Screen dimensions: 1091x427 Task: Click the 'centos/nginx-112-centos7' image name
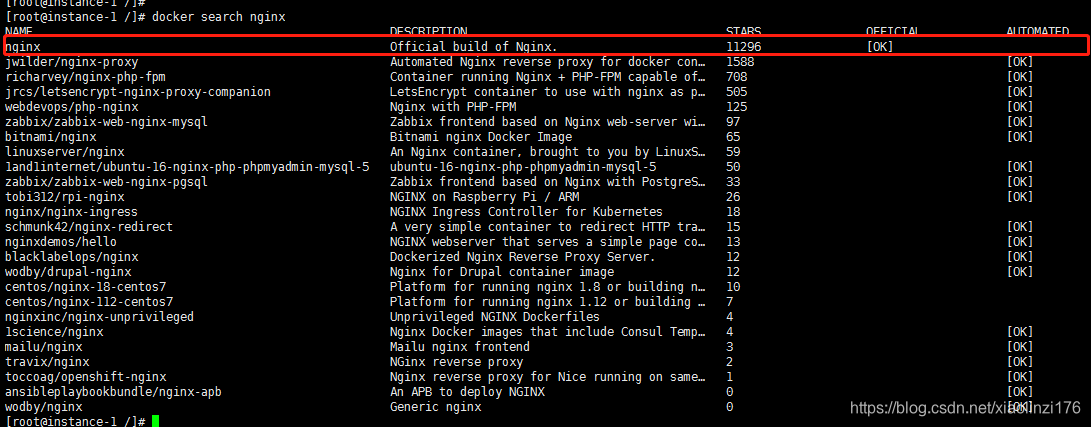pos(89,302)
